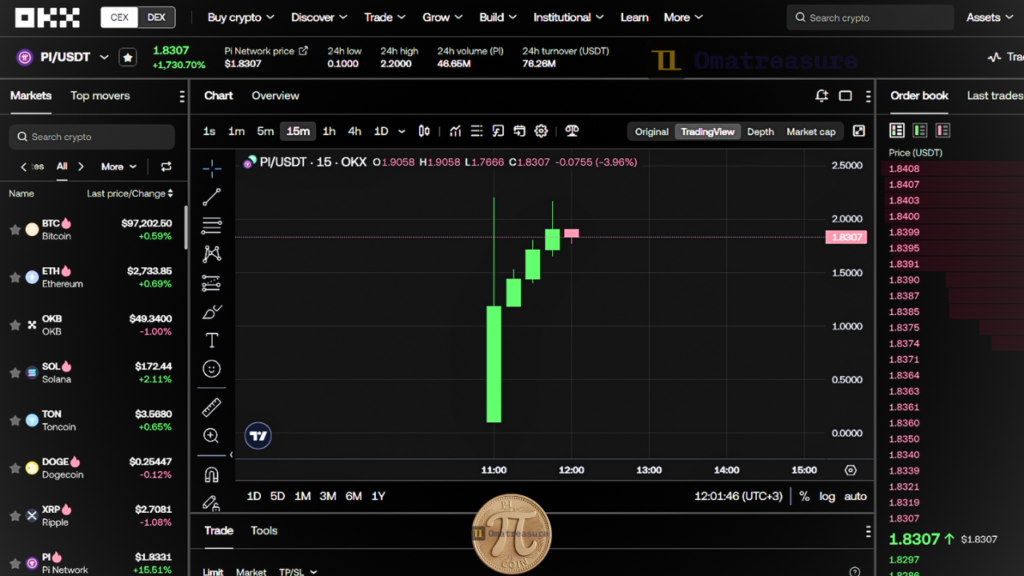This screenshot has width=1024, height=576.
Task: Switch to the Last trades tab
Action: (995, 96)
